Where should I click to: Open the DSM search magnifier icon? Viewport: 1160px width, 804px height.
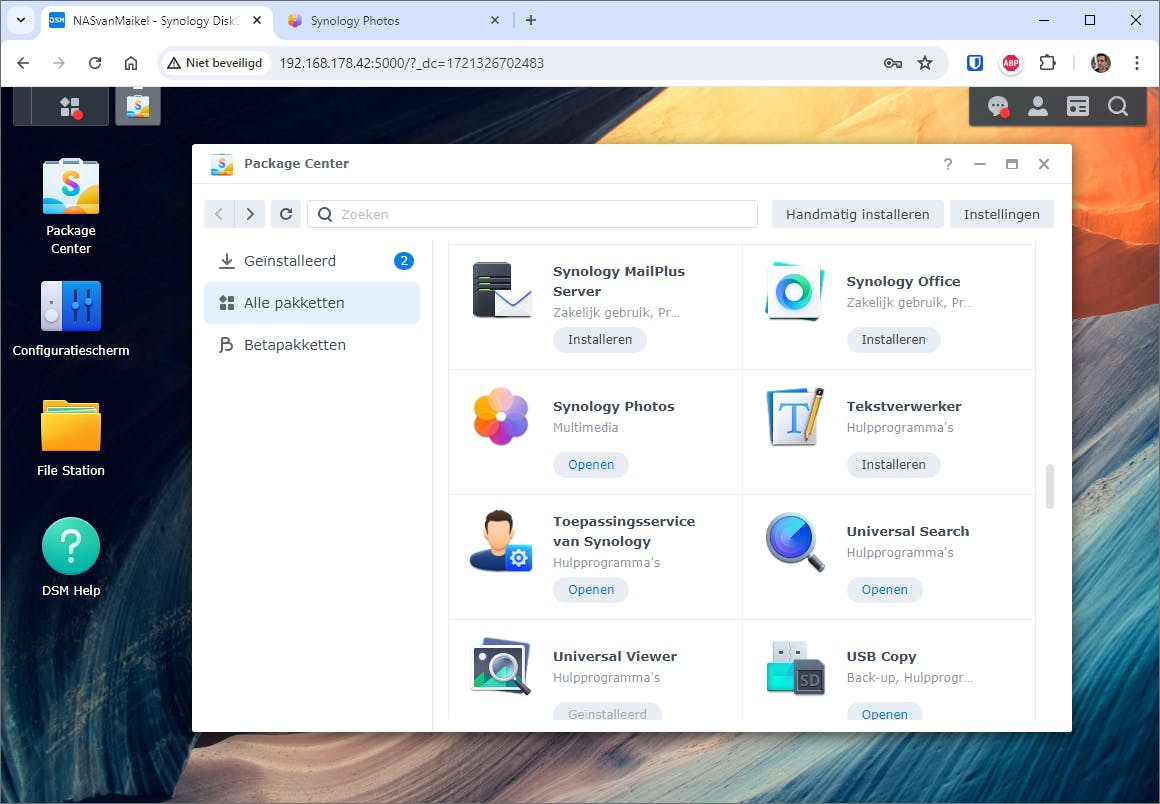1118,107
